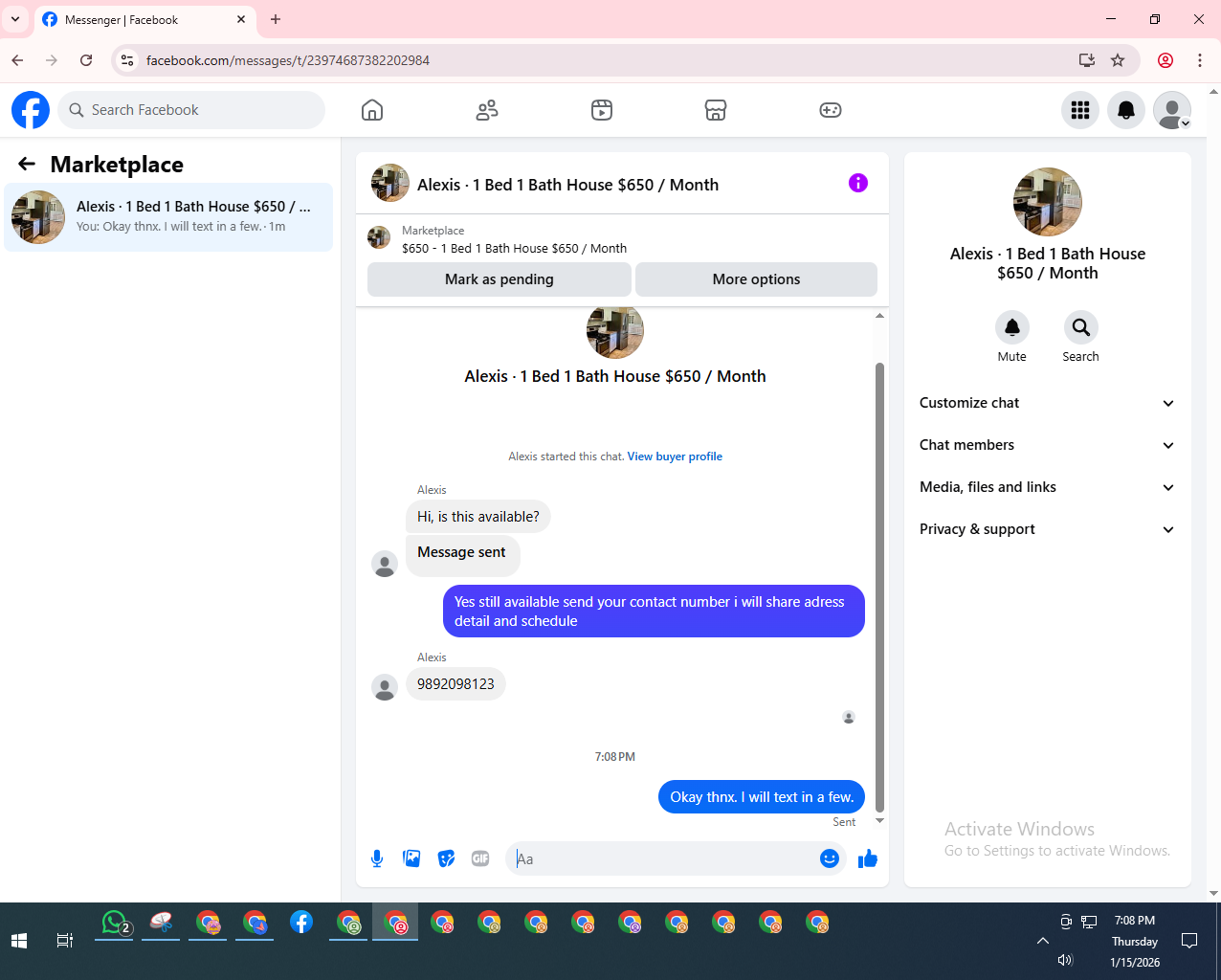Click the "Hi, is this available?" message
This screenshot has width=1221, height=980.
[x=478, y=517]
